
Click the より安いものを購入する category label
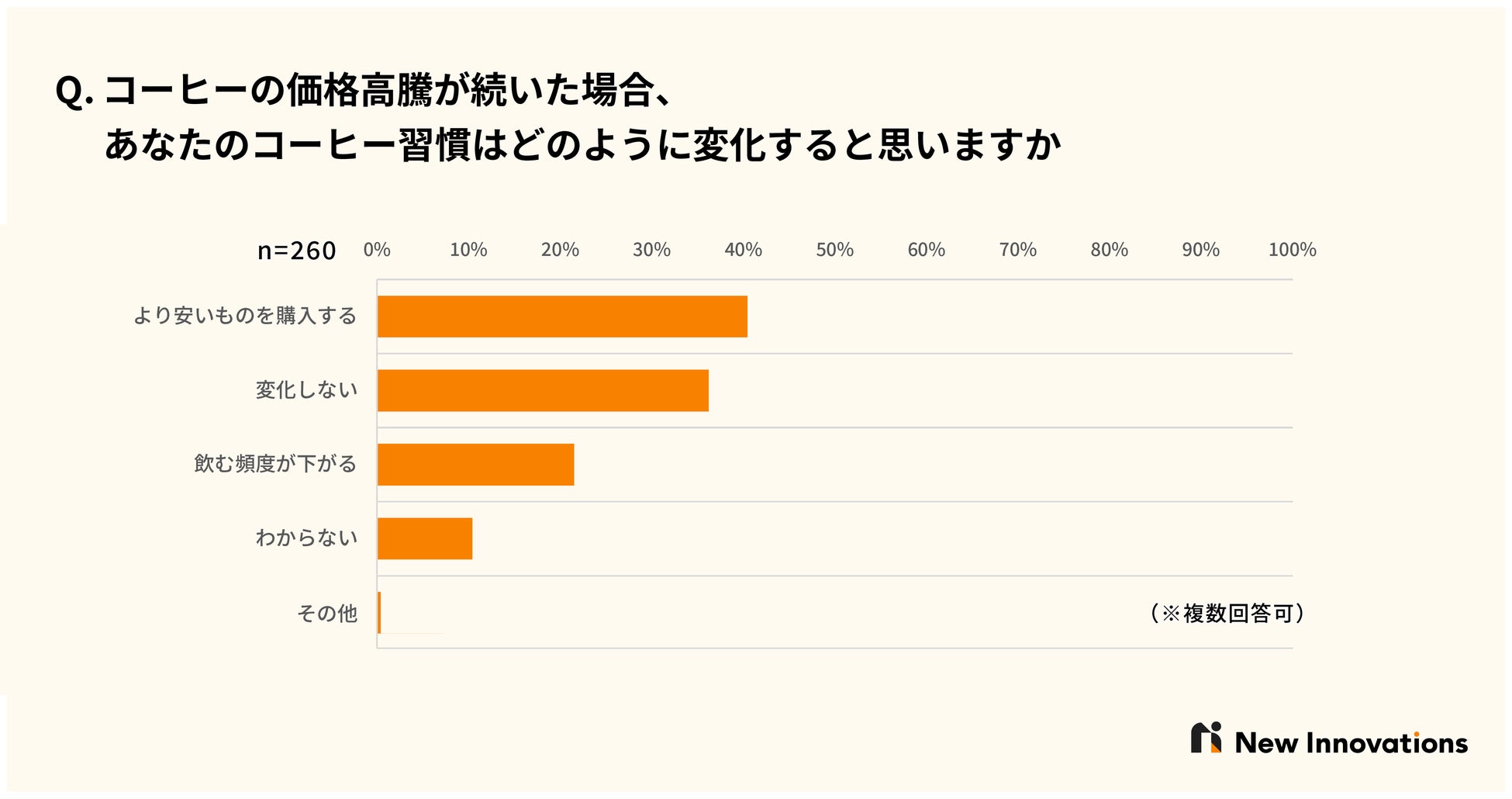coord(245,316)
